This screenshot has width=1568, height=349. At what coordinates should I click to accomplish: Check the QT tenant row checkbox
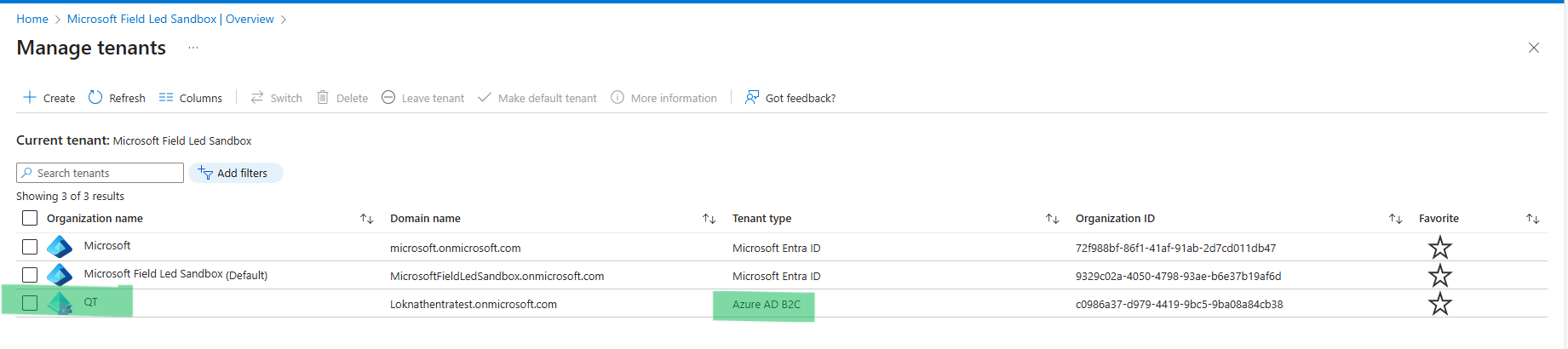pyautogui.click(x=30, y=303)
